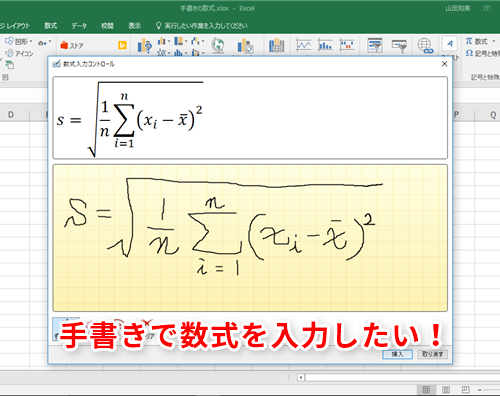Open the column chart dropdown arrow

click(x=169, y=41)
